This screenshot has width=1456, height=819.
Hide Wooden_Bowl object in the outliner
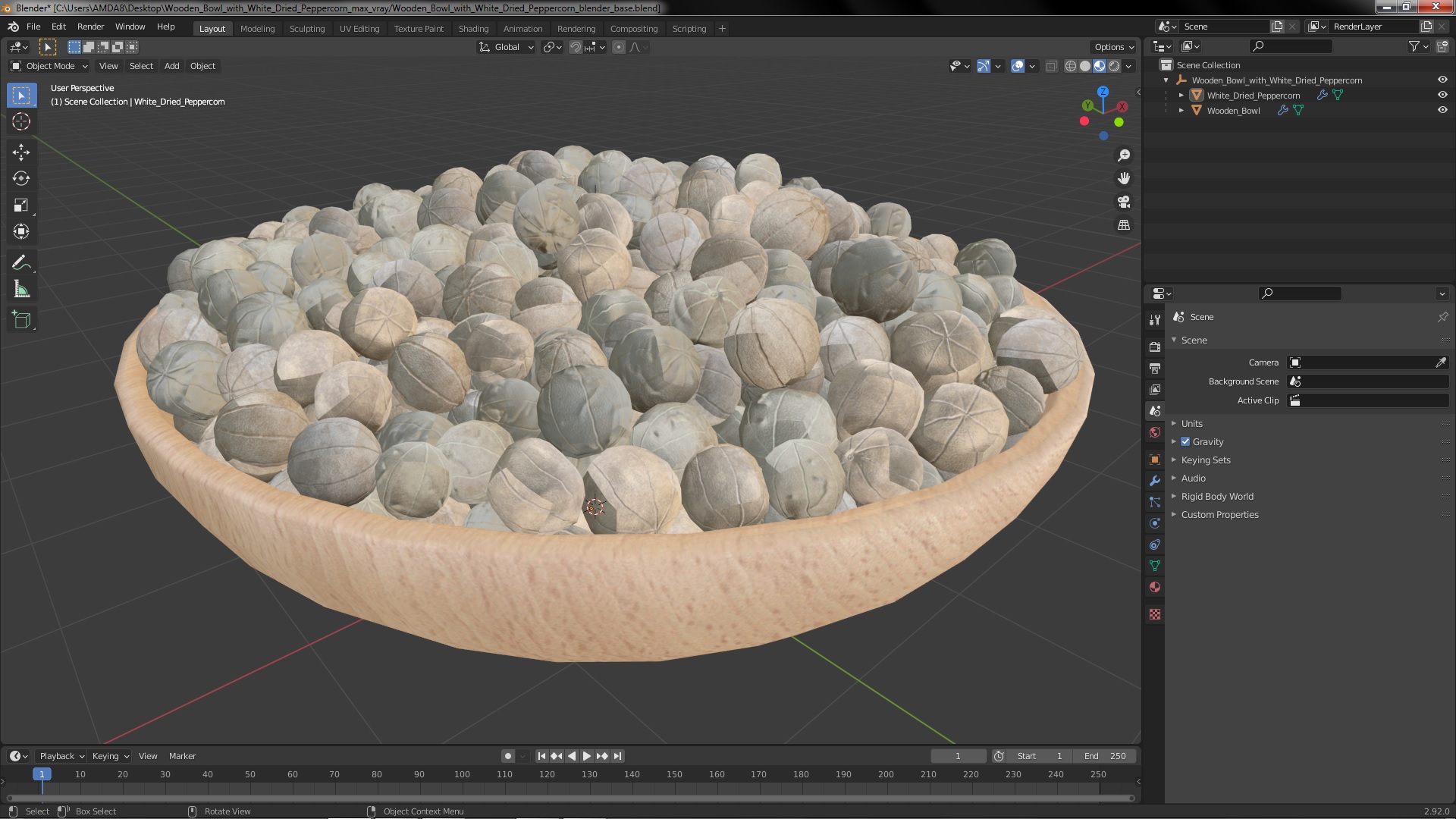(x=1442, y=110)
